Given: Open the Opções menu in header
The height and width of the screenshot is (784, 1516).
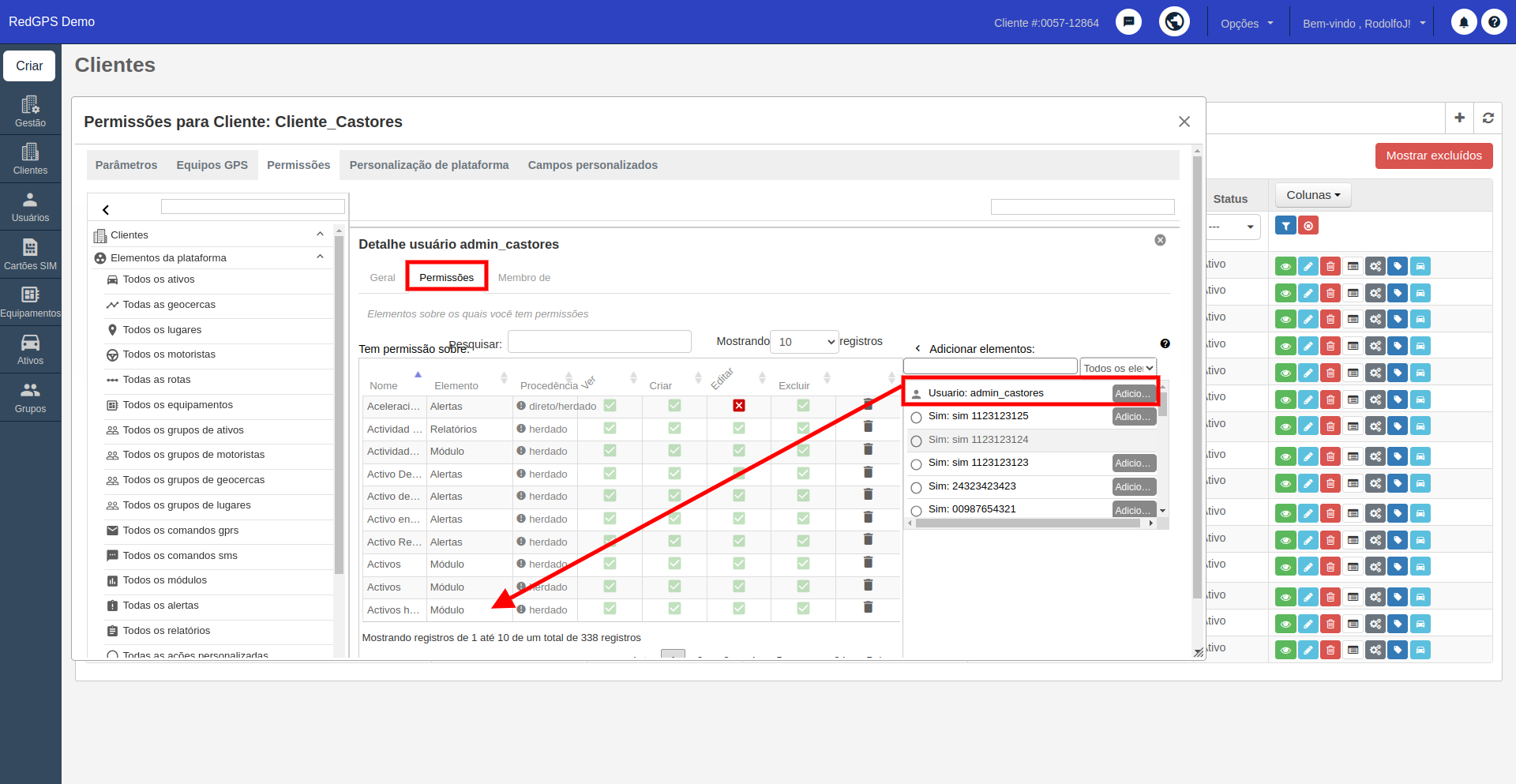Looking at the screenshot, I should 1247,23.
